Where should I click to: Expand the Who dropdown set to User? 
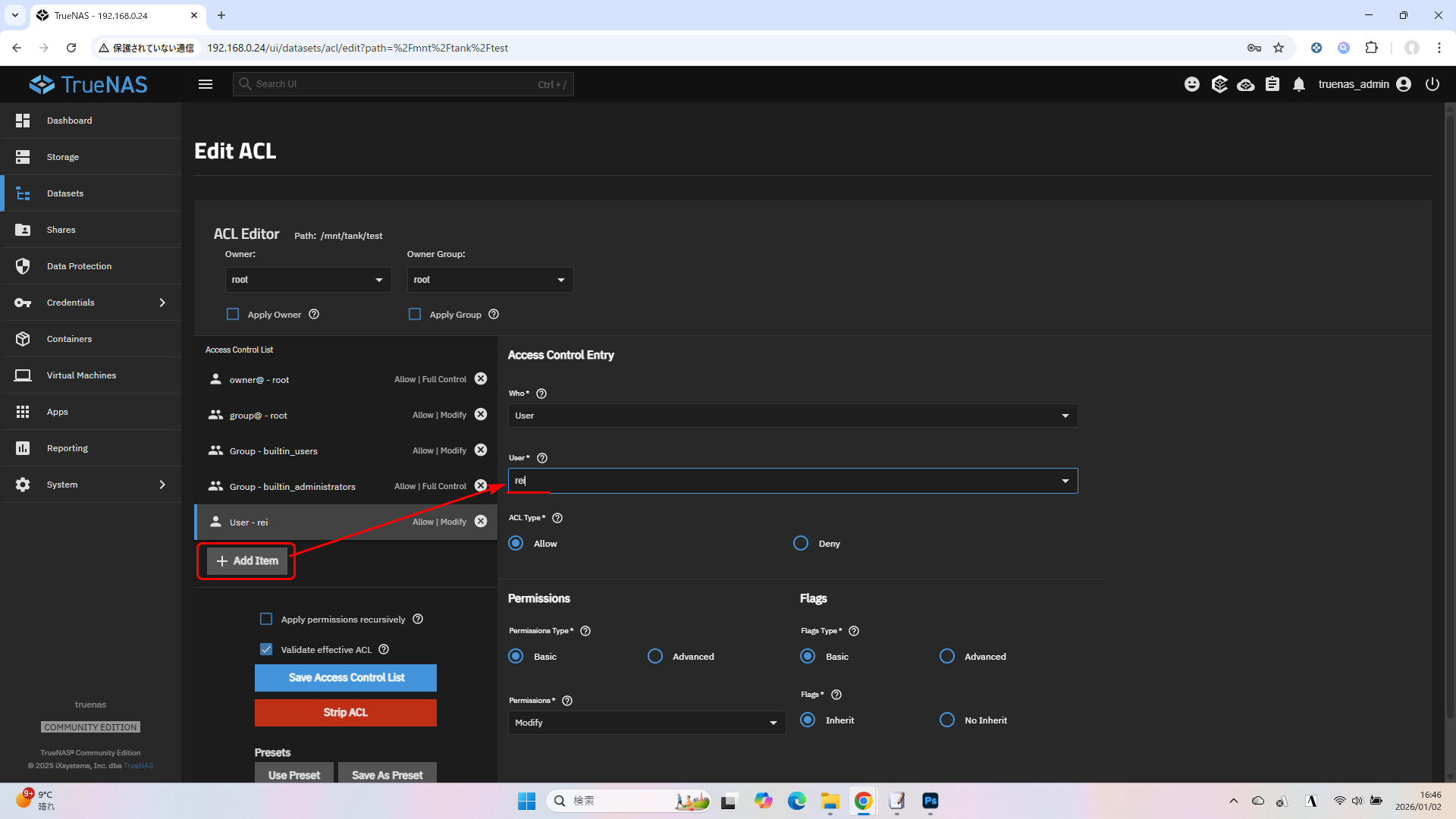792,416
